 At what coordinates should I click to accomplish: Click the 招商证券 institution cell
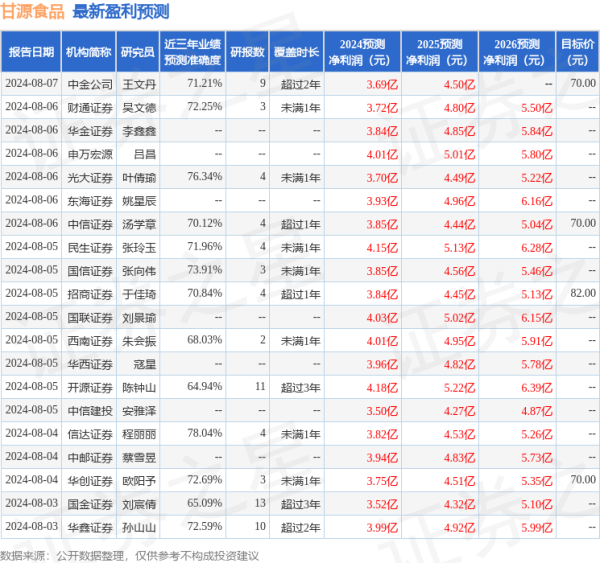coord(90,294)
